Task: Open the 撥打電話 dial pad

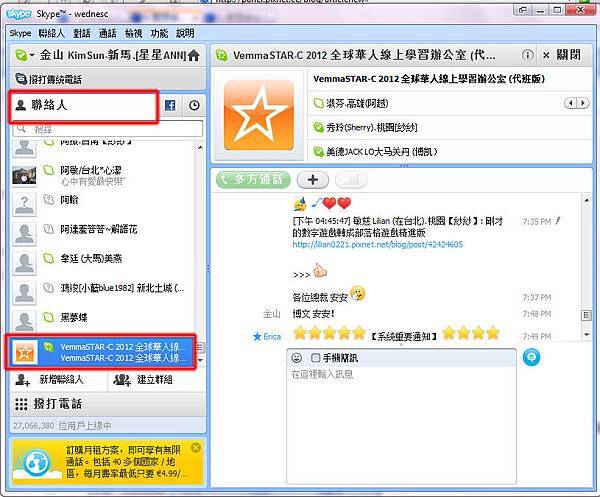Action: click(108, 404)
